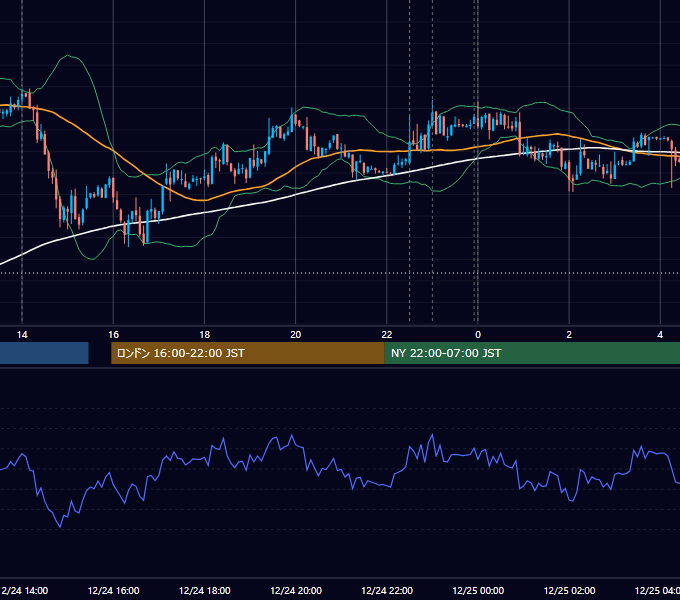The width and height of the screenshot is (680, 600).
Task: Click the "20" hour label on the upper time axis
Action: (x=295, y=335)
